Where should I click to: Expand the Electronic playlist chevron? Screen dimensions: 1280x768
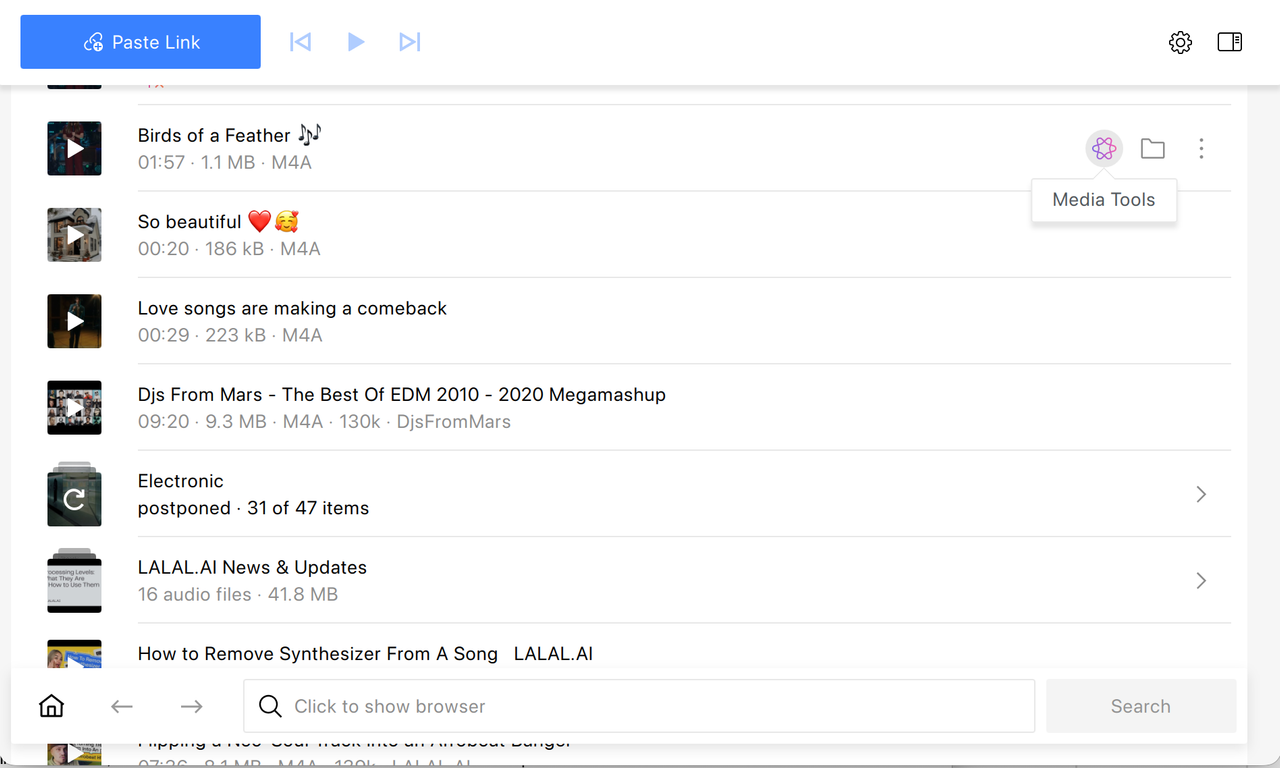1201,494
